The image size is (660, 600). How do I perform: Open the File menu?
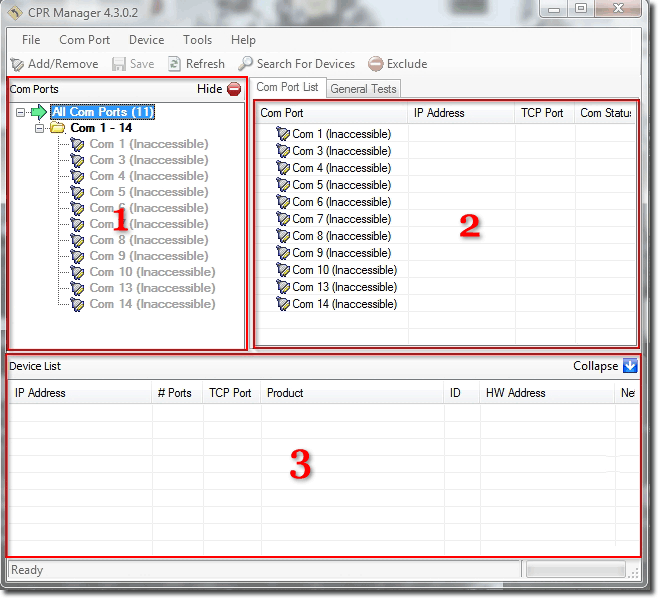(31, 40)
